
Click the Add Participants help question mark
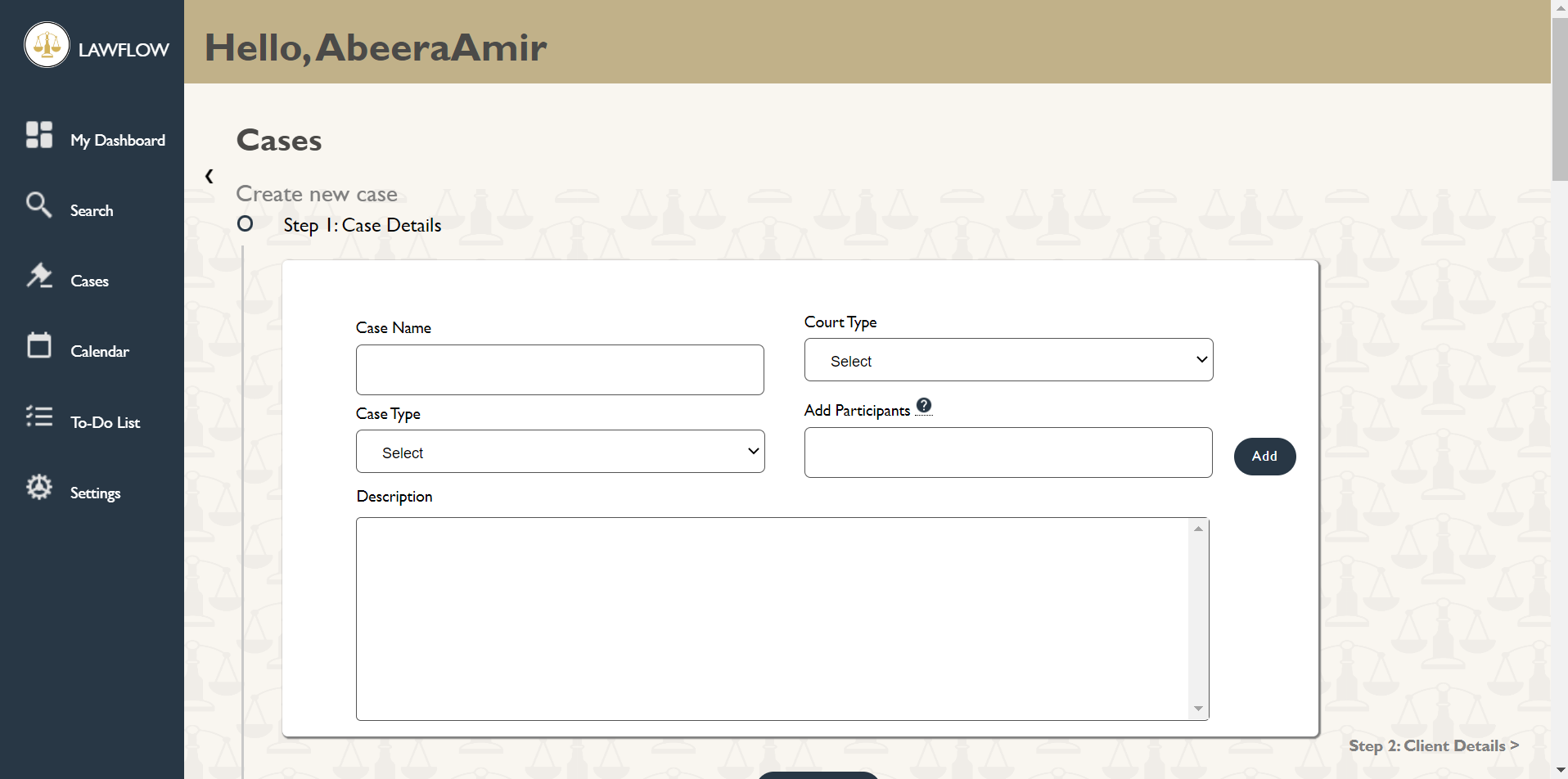(x=925, y=404)
